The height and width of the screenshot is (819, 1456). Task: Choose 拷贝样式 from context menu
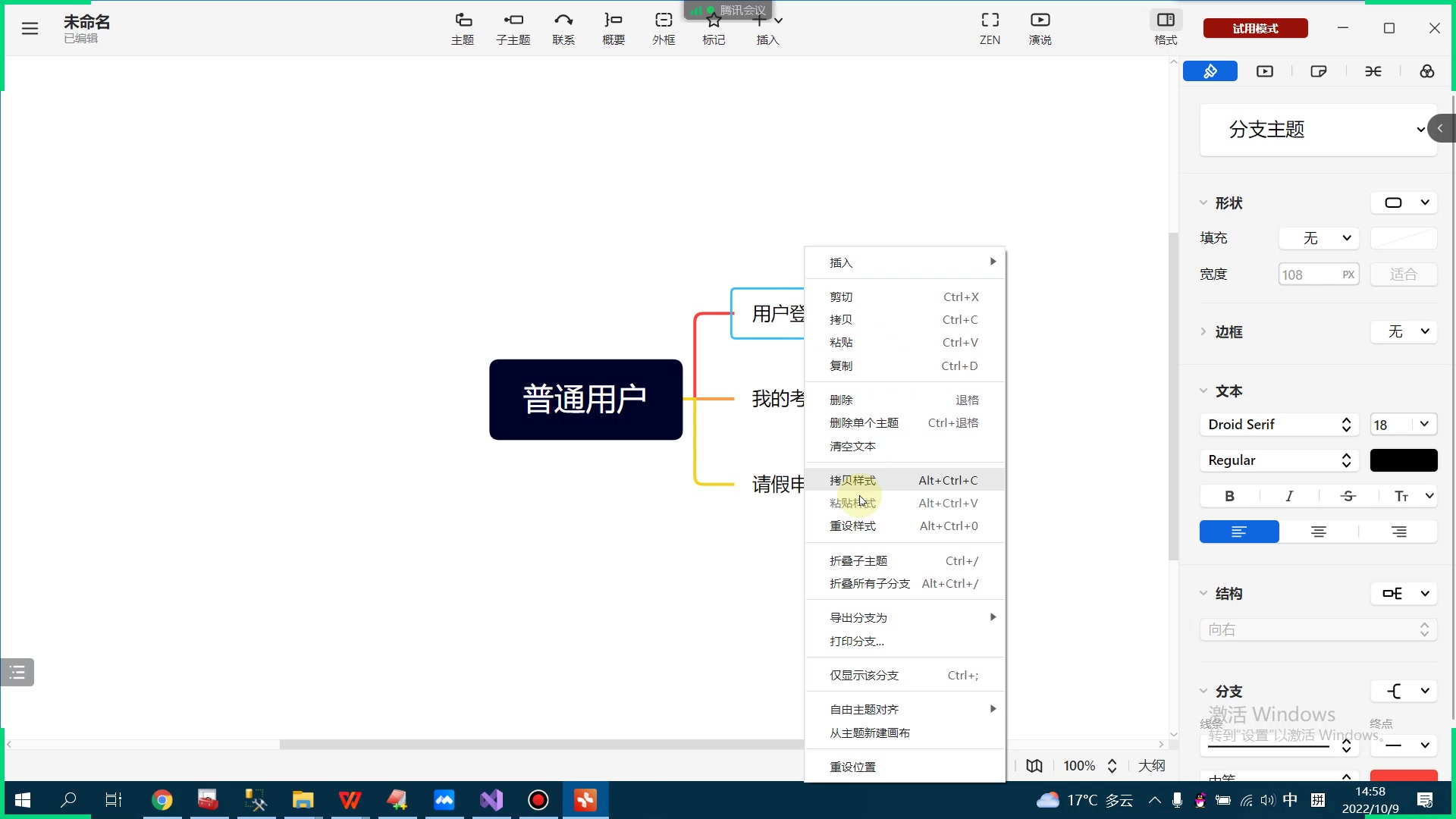[x=852, y=480]
